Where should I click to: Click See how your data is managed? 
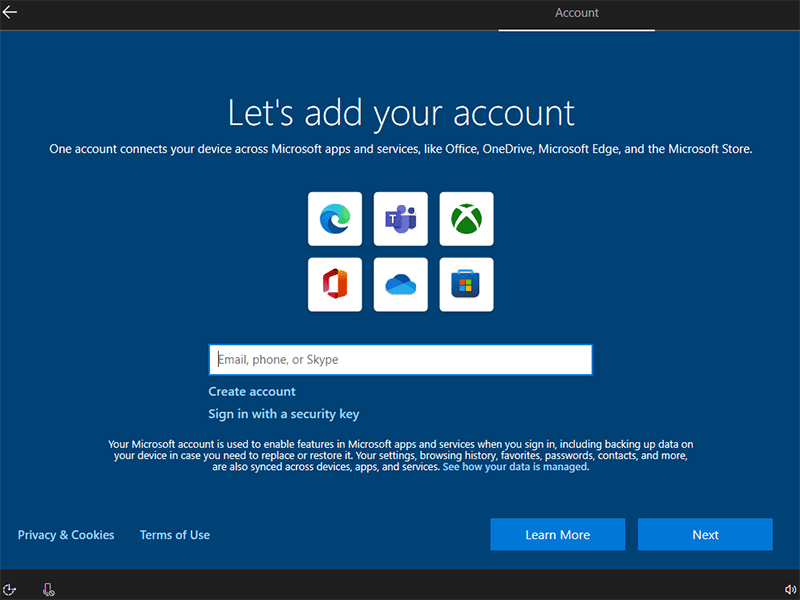coord(517,465)
